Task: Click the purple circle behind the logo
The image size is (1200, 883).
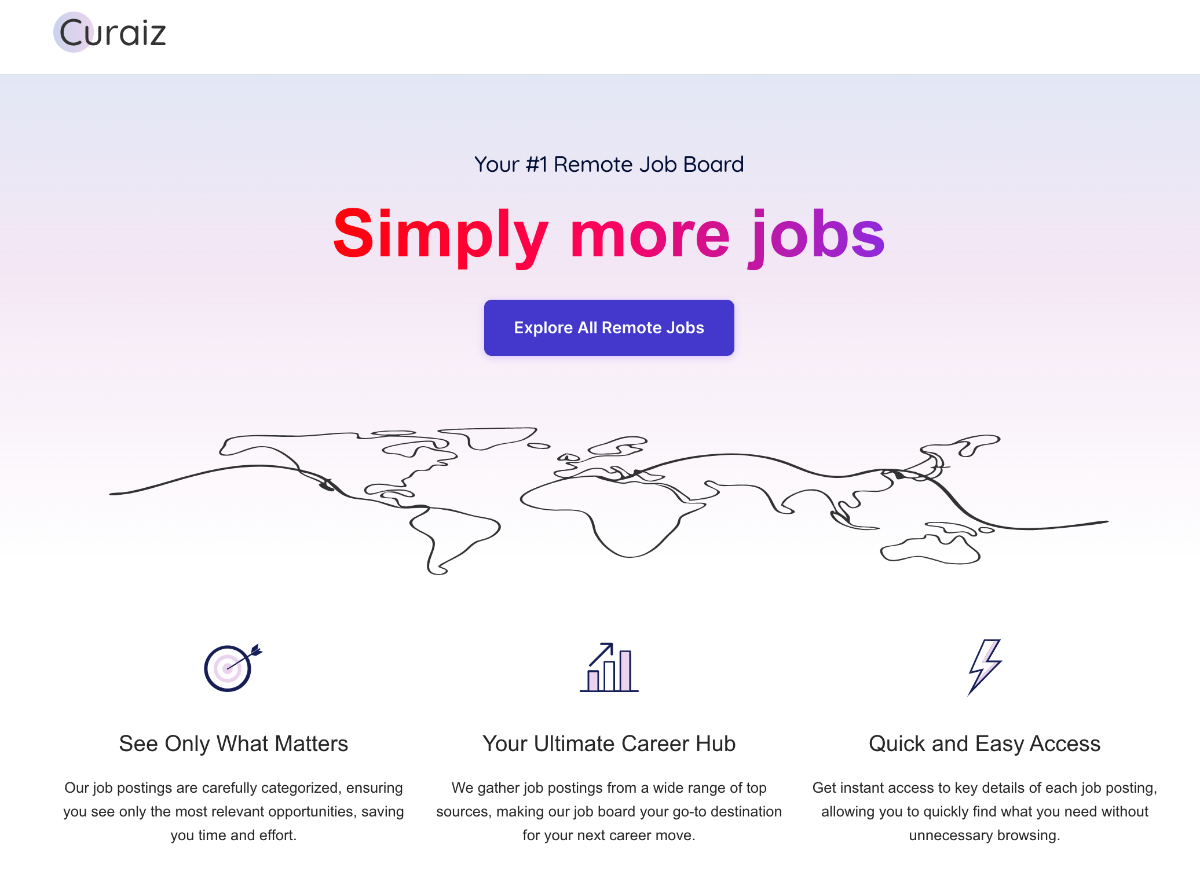Action: point(73,32)
